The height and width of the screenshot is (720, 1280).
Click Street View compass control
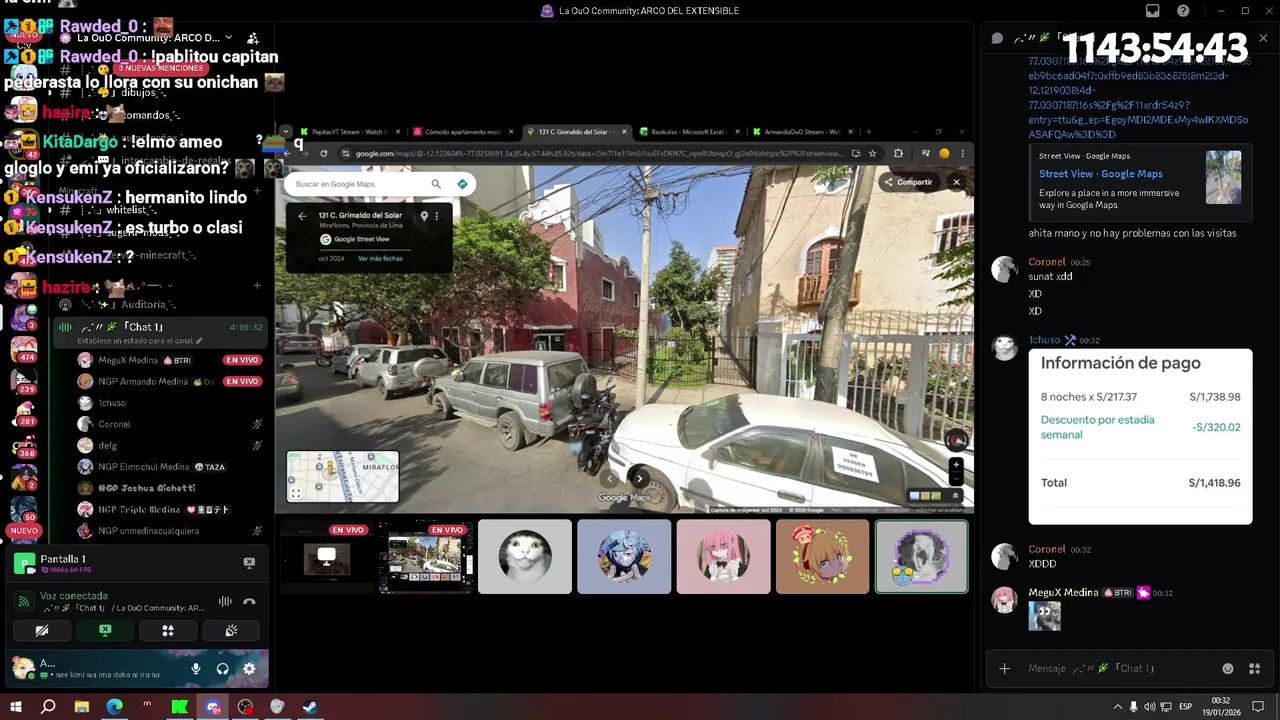[x=956, y=440]
